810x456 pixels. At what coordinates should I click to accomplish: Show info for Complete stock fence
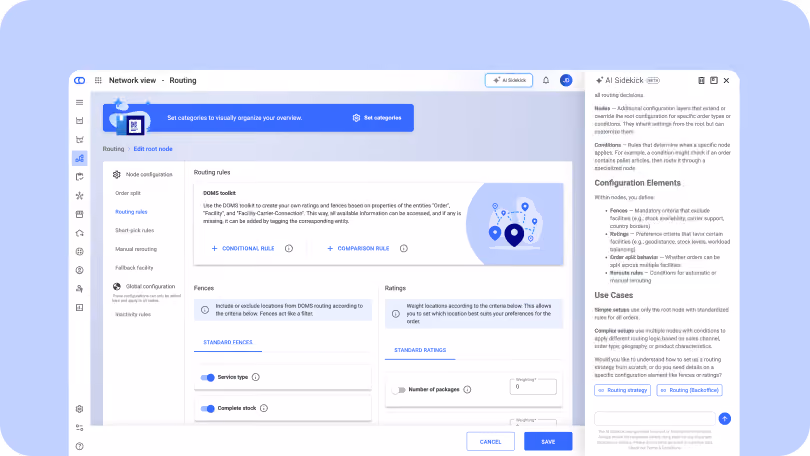coord(264,408)
